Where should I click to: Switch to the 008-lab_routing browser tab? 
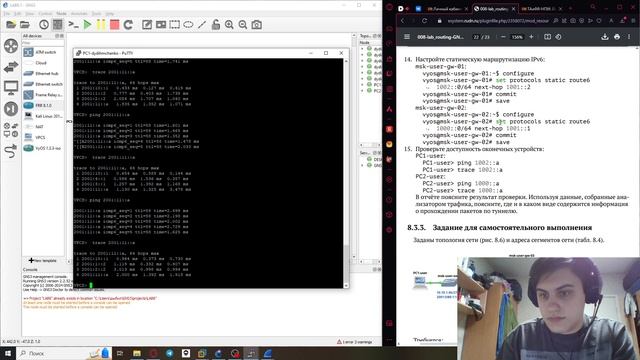(x=494, y=9)
